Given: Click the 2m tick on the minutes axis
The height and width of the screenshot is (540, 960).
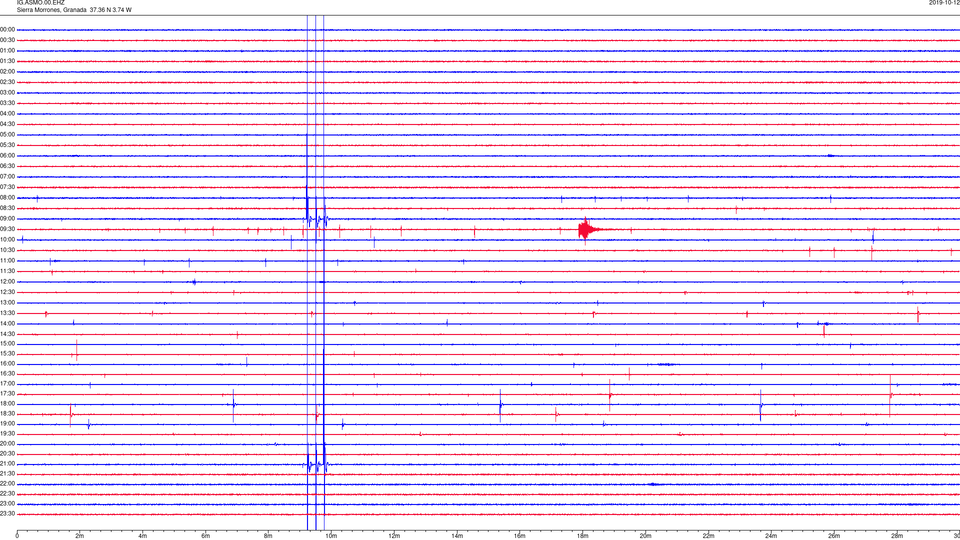Looking at the screenshot, I should pos(80,536).
